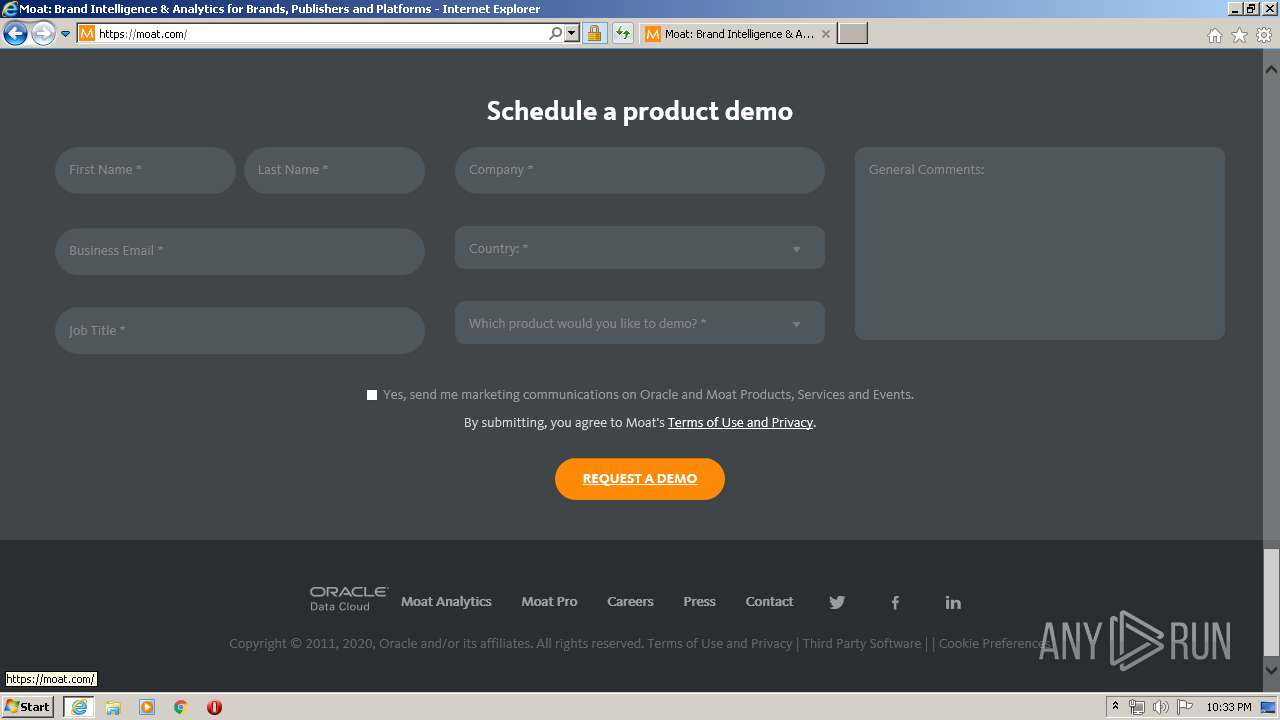1280x720 pixels.
Task: Open a new blank tab
Action: 852,34
